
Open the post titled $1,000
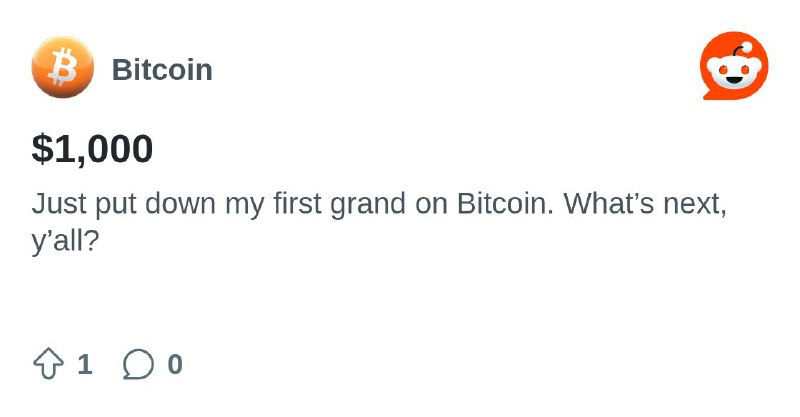[92, 149]
